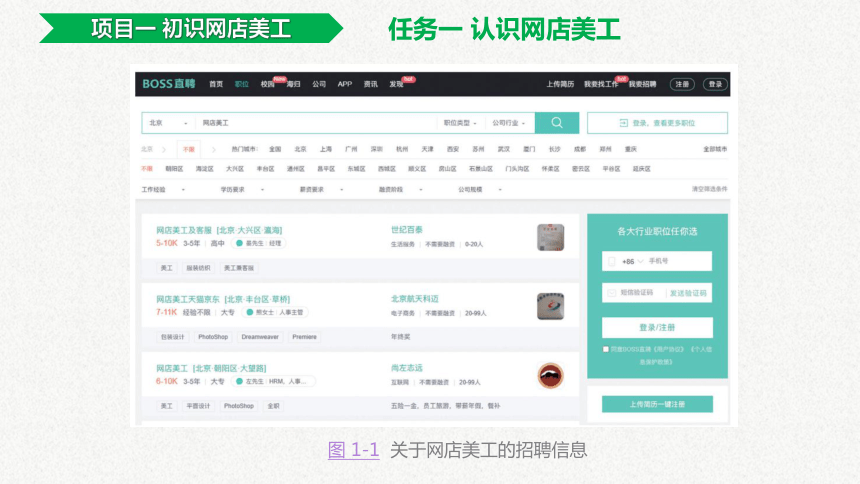The image size is (860, 484).
Task: Click the right chevron after 不限 city box
Action: 214,149
